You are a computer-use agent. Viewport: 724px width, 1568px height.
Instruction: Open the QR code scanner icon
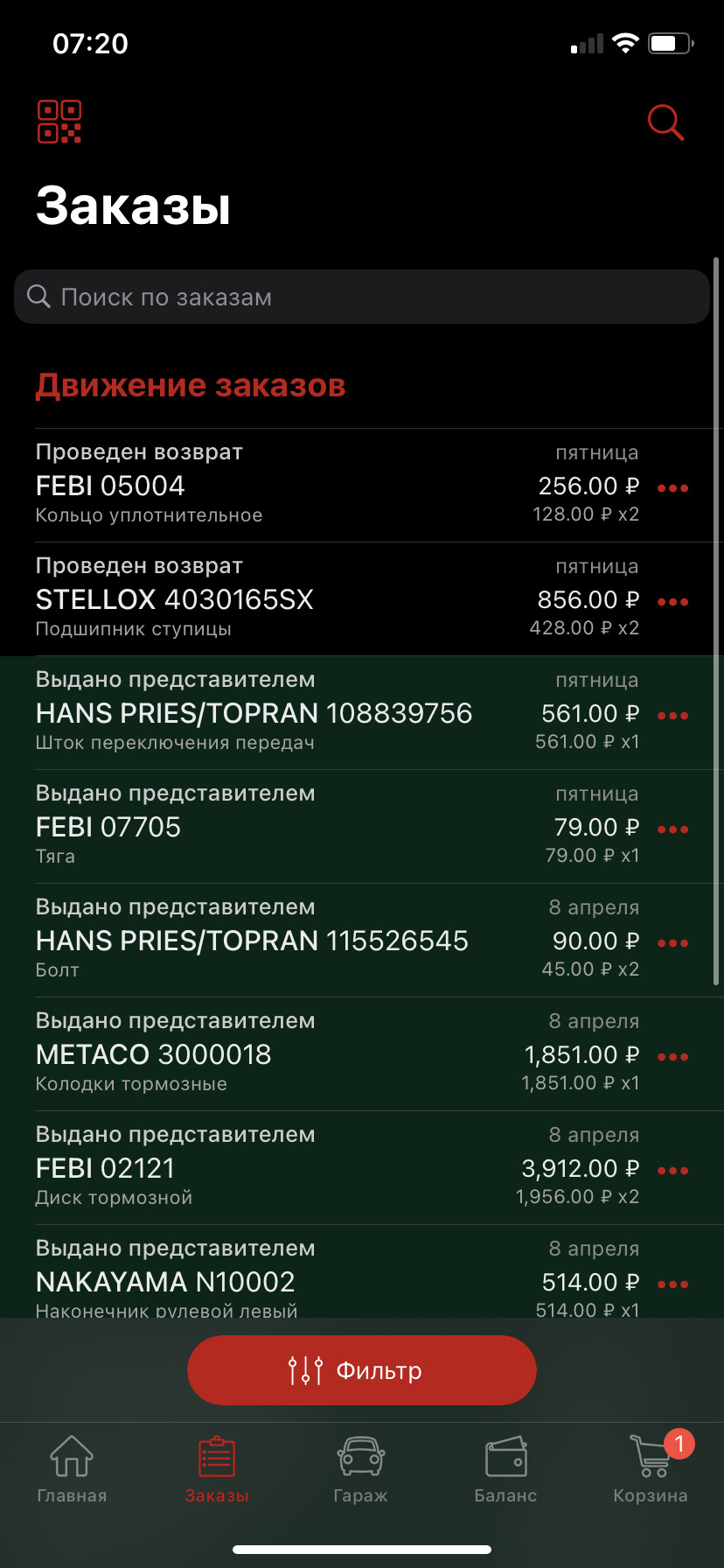(59, 122)
